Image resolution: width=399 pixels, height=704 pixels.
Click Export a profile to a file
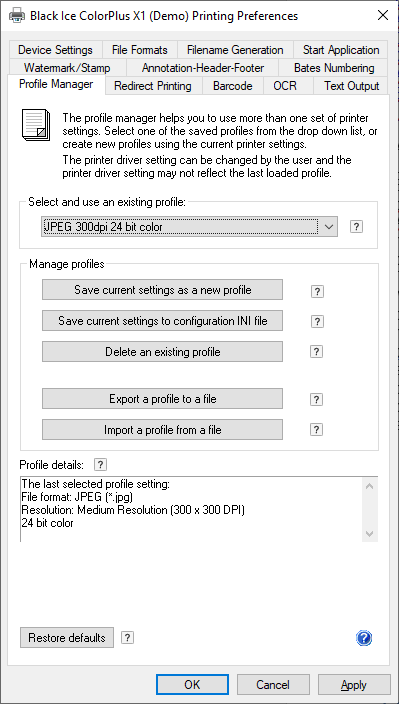coord(162,399)
